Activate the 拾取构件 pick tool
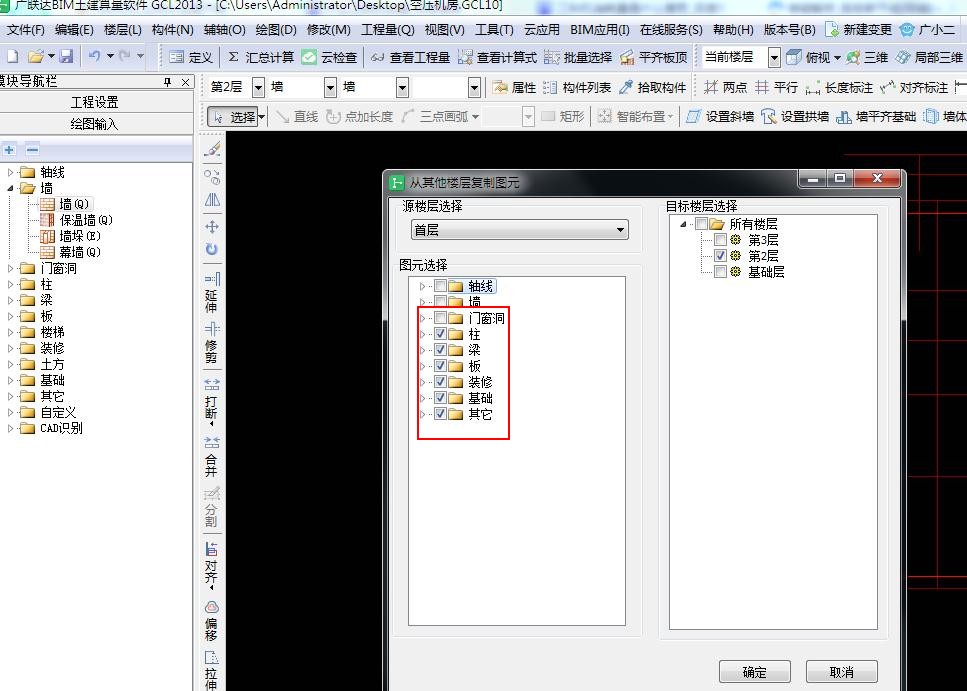The image size is (967, 691). 652,88
